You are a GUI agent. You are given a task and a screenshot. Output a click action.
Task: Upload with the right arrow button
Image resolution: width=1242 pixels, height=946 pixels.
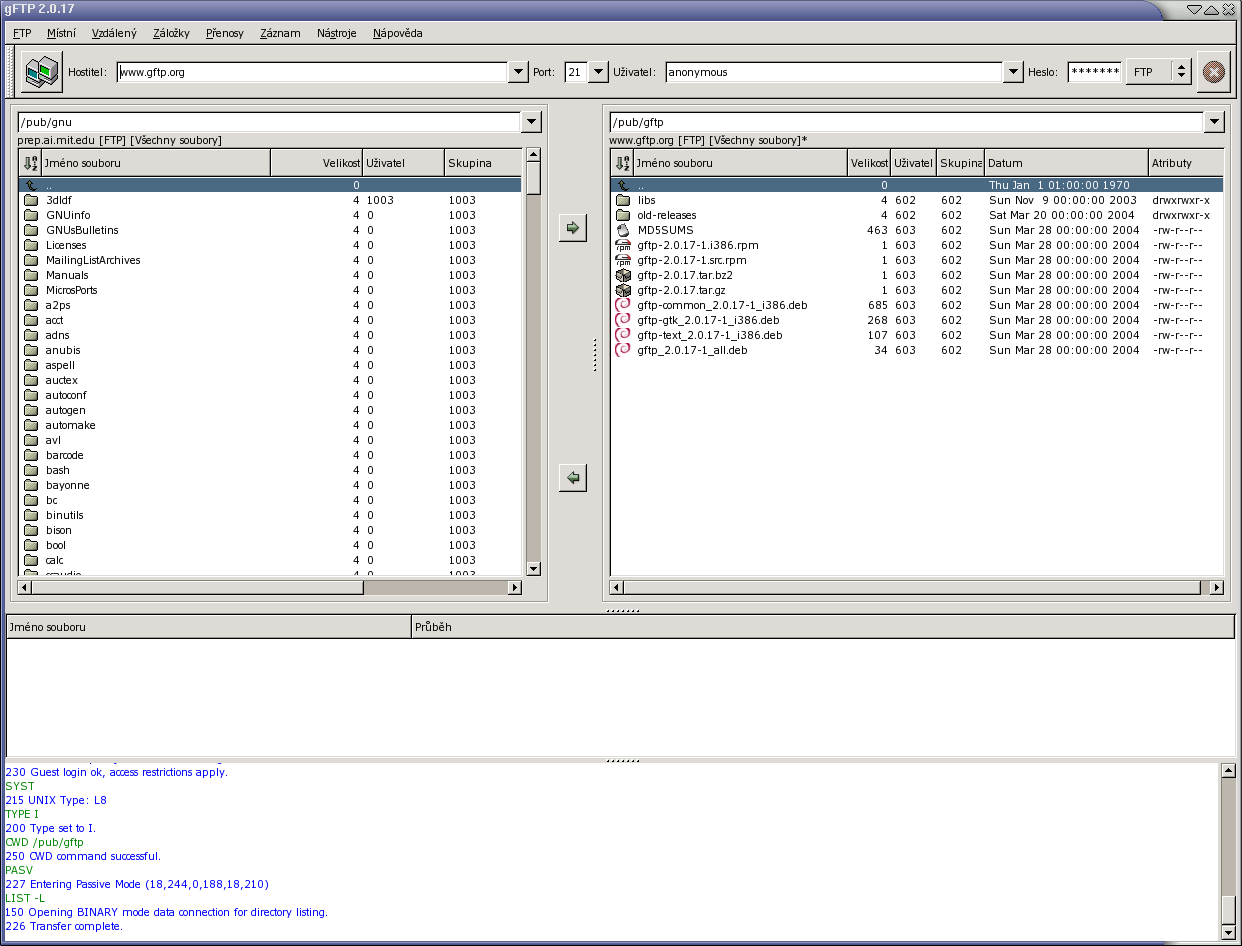coord(572,228)
